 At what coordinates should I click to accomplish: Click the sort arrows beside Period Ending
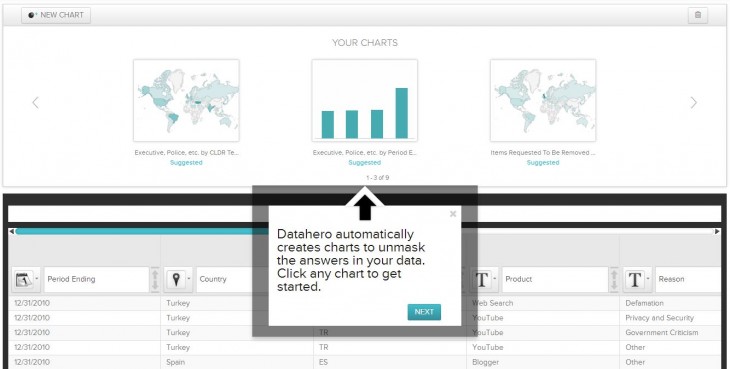coord(155,279)
